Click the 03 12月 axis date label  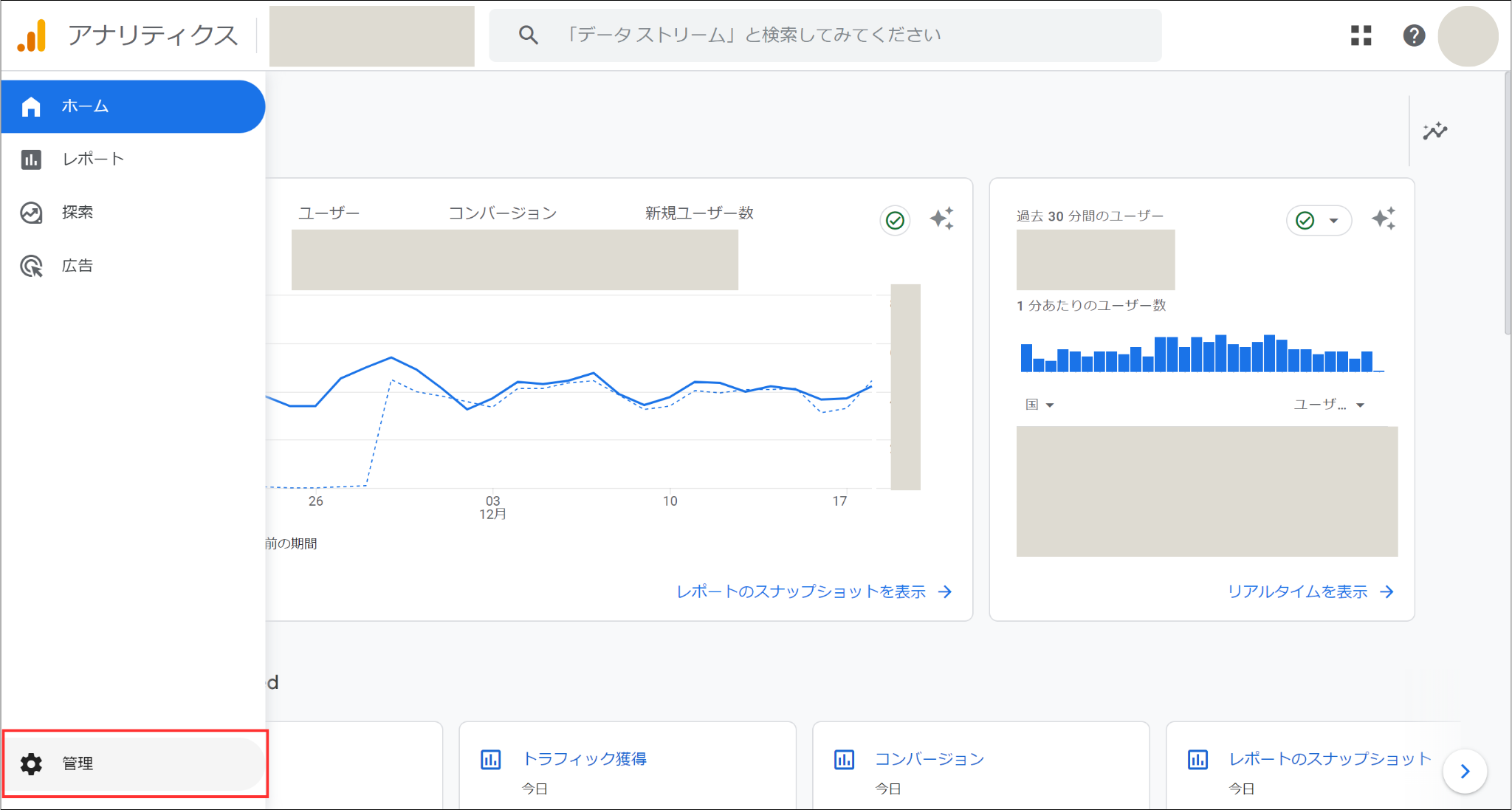[492, 507]
